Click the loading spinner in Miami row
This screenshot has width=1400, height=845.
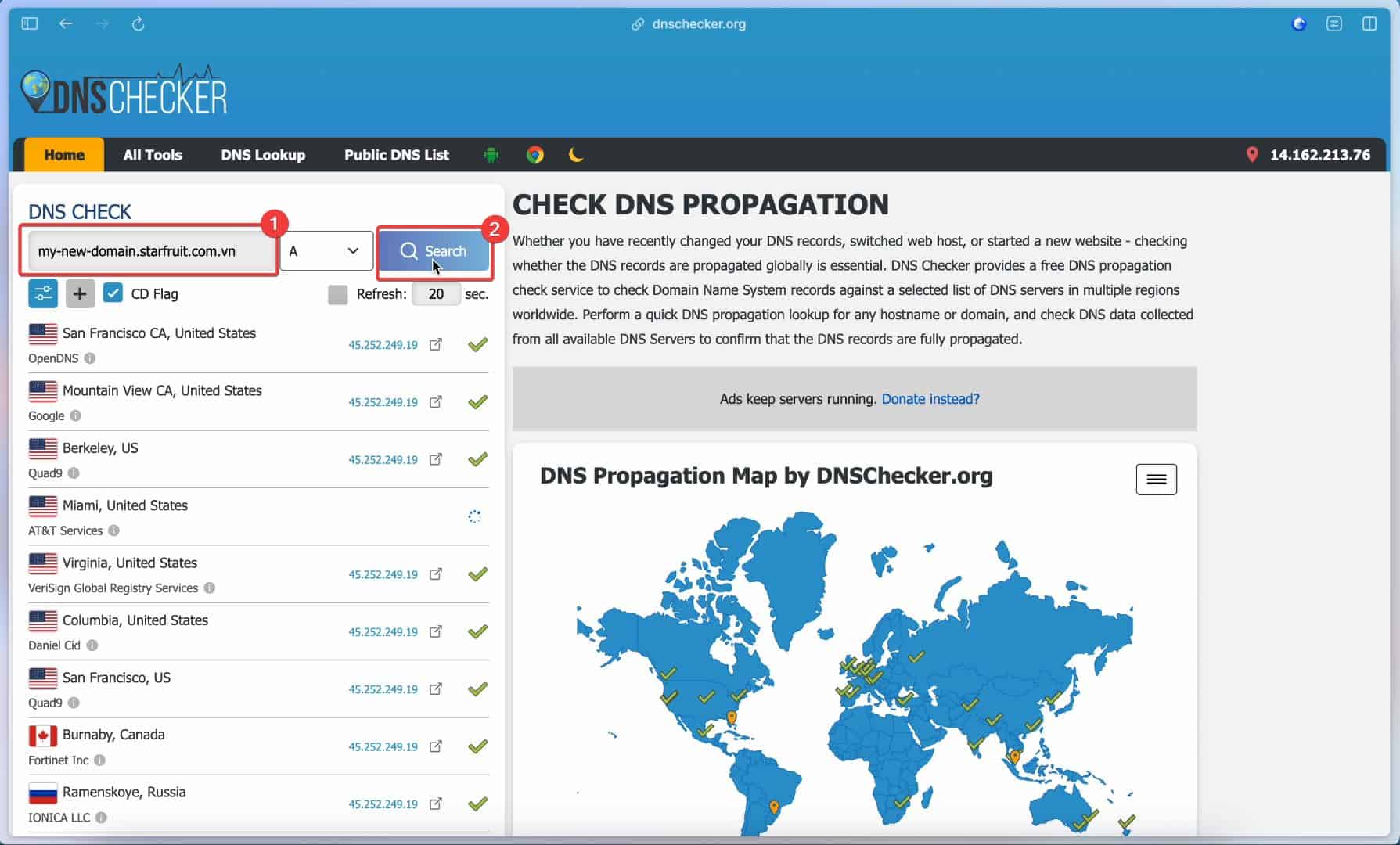pyautogui.click(x=474, y=516)
